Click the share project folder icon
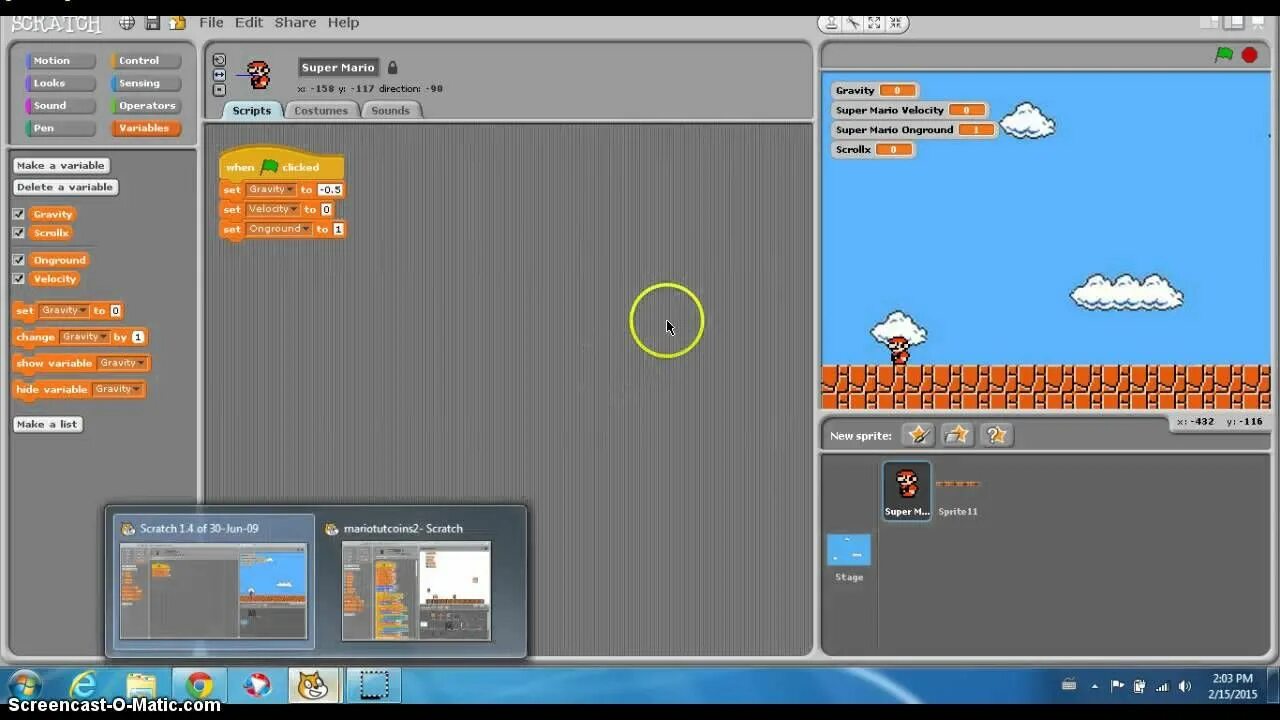Image resolution: width=1280 pixels, height=720 pixels. pos(177,22)
